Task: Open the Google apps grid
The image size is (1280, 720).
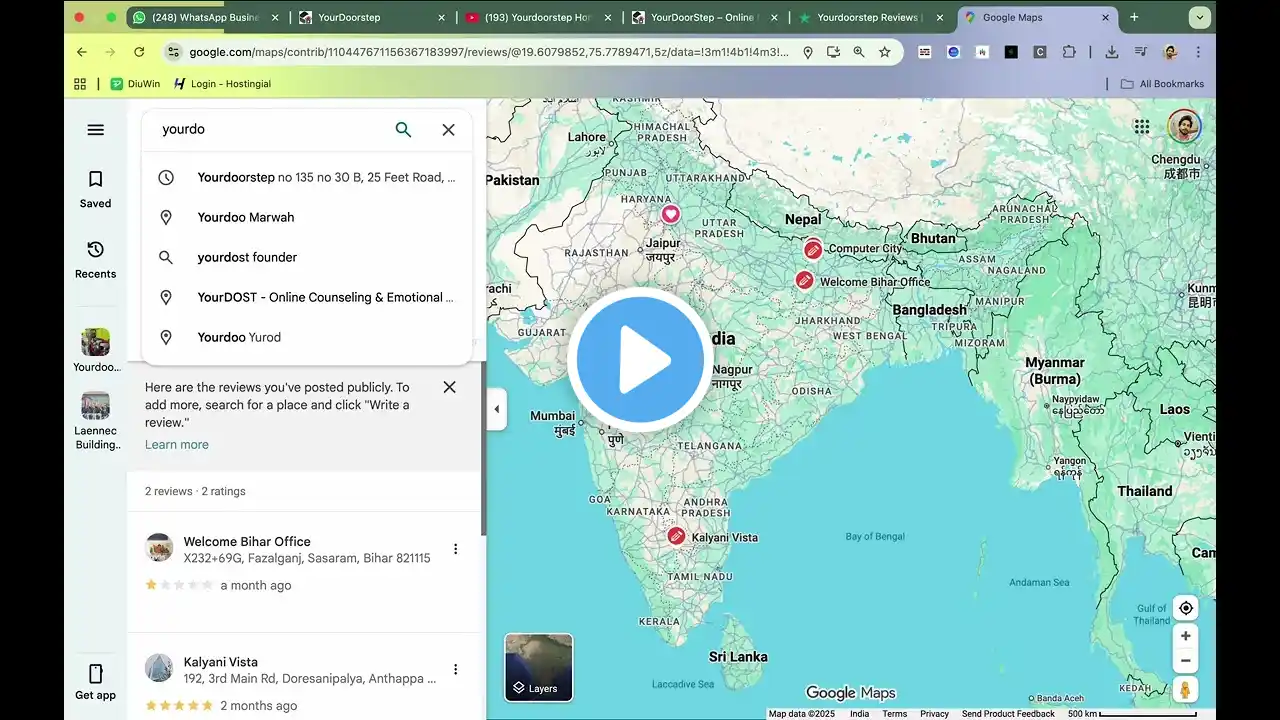Action: [1141, 126]
